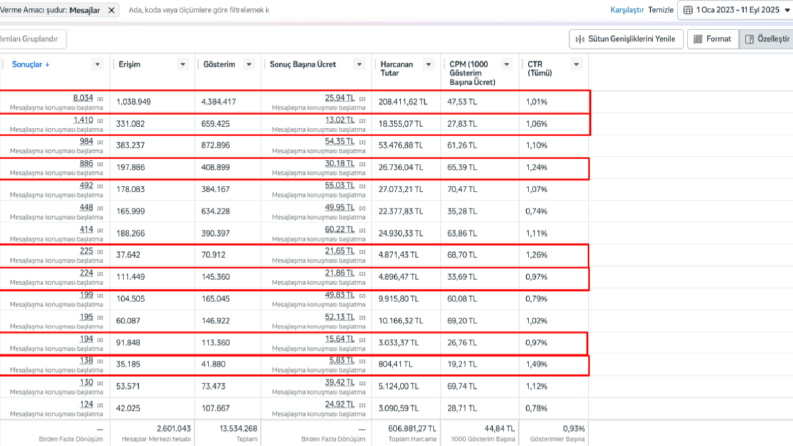Open Erişim column dropdown arrow
Image resolution: width=793 pixels, height=446 pixels.
pyautogui.click(x=183, y=64)
